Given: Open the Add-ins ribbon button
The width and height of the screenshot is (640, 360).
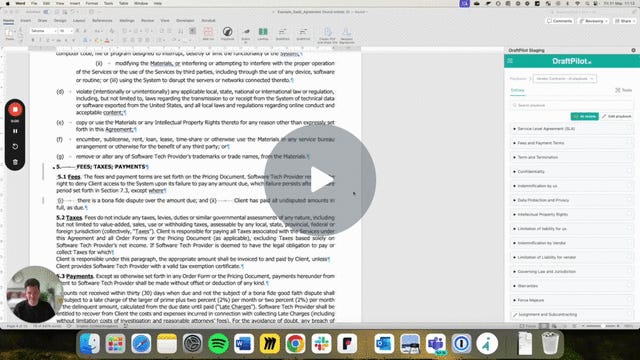Looking at the screenshot, I should pos(208,33).
